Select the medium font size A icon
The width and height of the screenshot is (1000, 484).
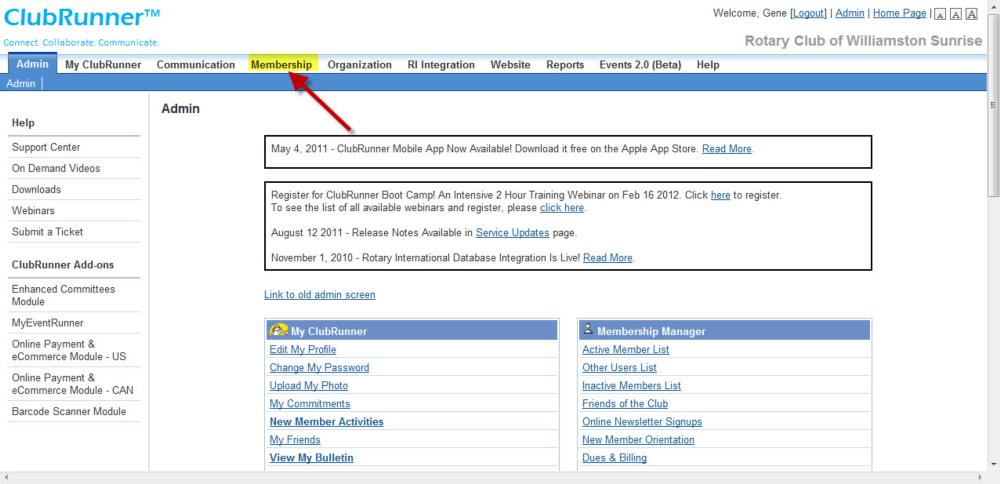[956, 14]
